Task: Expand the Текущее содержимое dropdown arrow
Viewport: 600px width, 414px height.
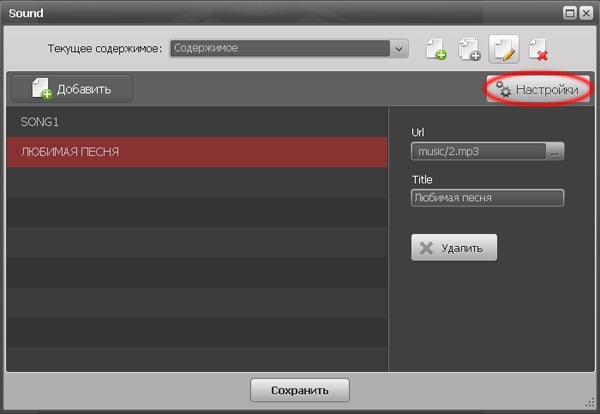Action: click(x=399, y=47)
